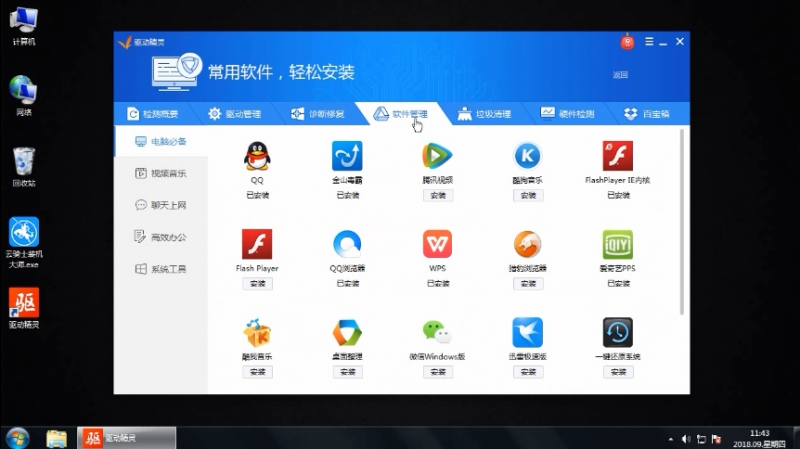800x449 pixels.
Task: Click the 酷狗音乐 blue K icon
Action: click(x=528, y=156)
